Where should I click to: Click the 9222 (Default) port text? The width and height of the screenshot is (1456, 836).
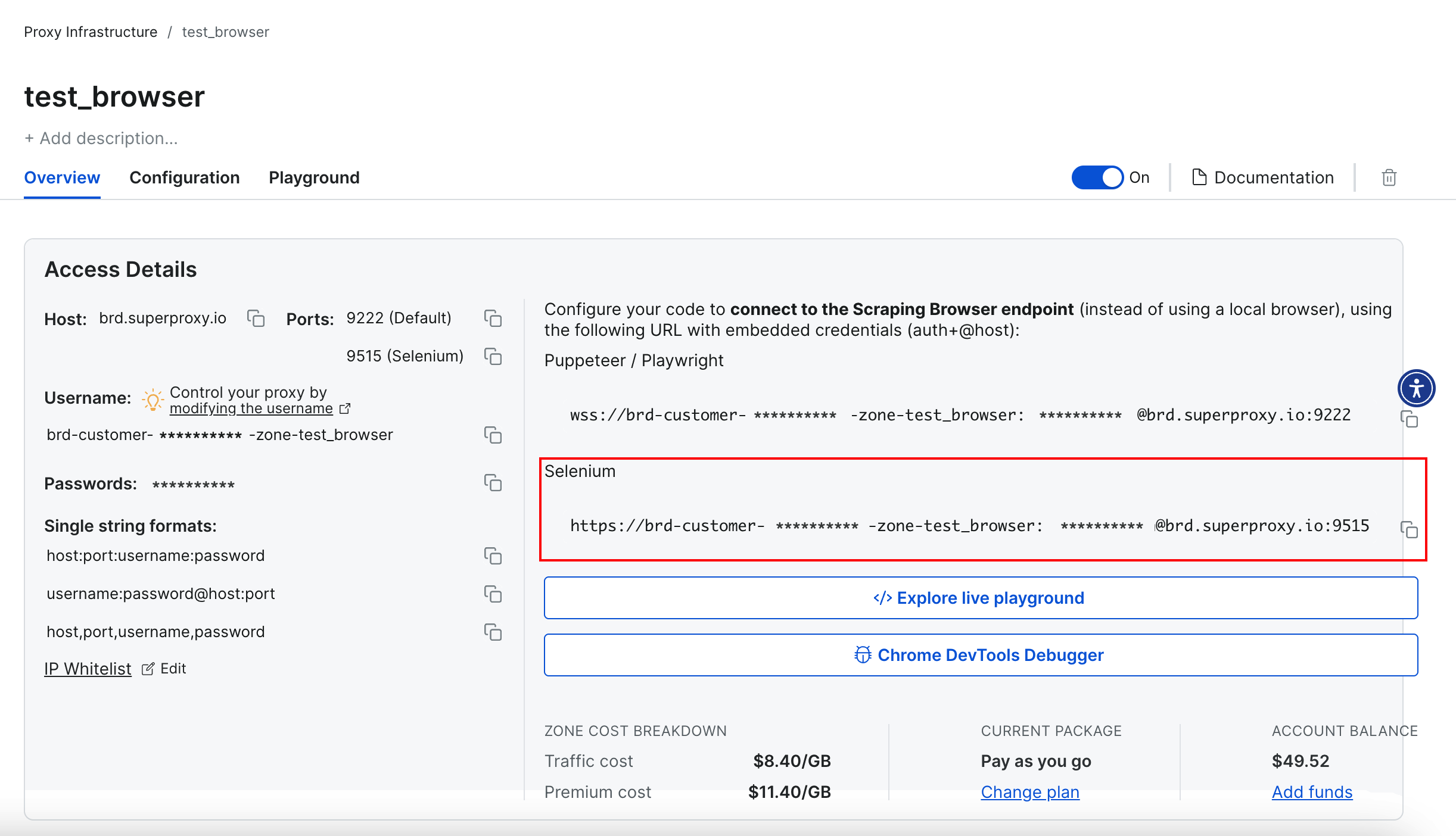(x=399, y=318)
